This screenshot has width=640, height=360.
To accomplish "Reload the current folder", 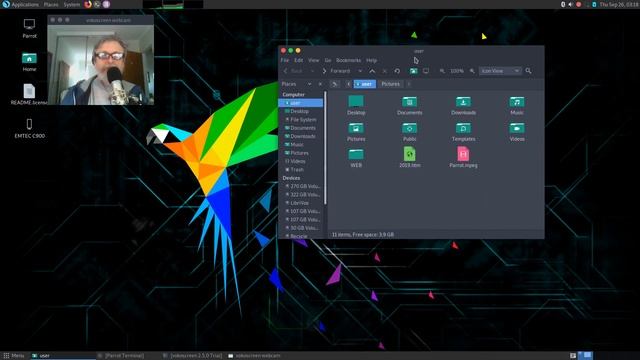I will pos(397,71).
